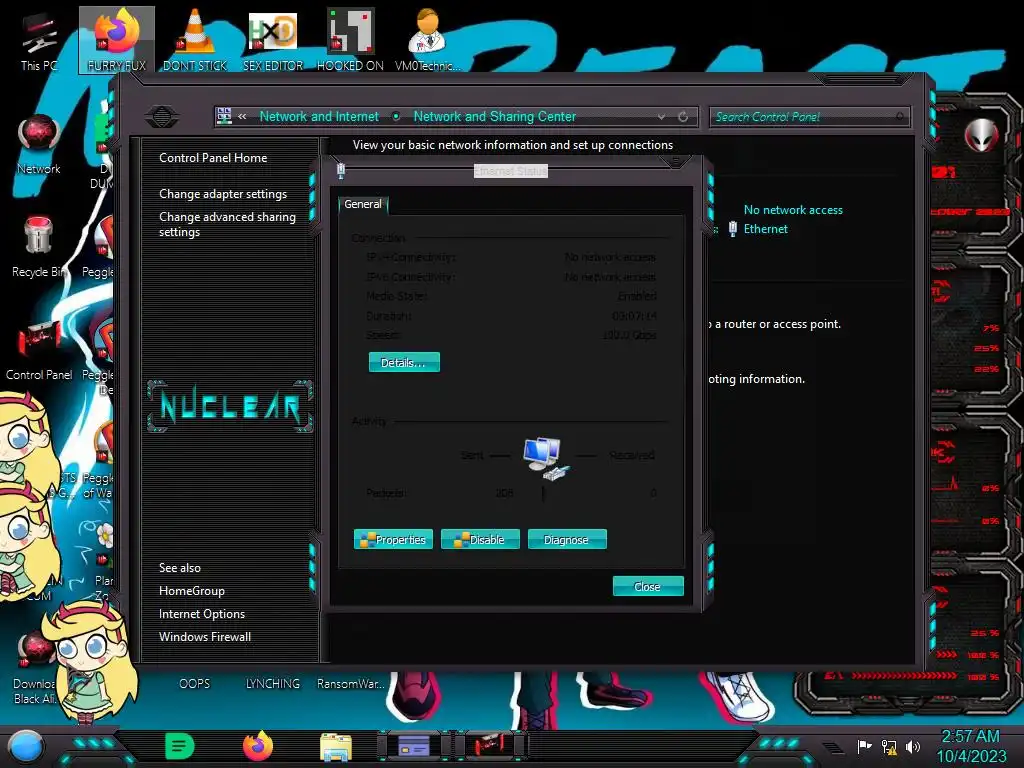Image resolution: width=1024 pixels, height=768 pixels.
Task: Open the Network desktop icon
Action: tap(39, 144)
